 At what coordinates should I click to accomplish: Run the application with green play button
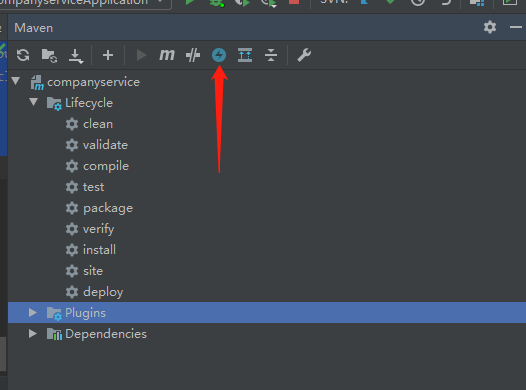tap(190, 2)
